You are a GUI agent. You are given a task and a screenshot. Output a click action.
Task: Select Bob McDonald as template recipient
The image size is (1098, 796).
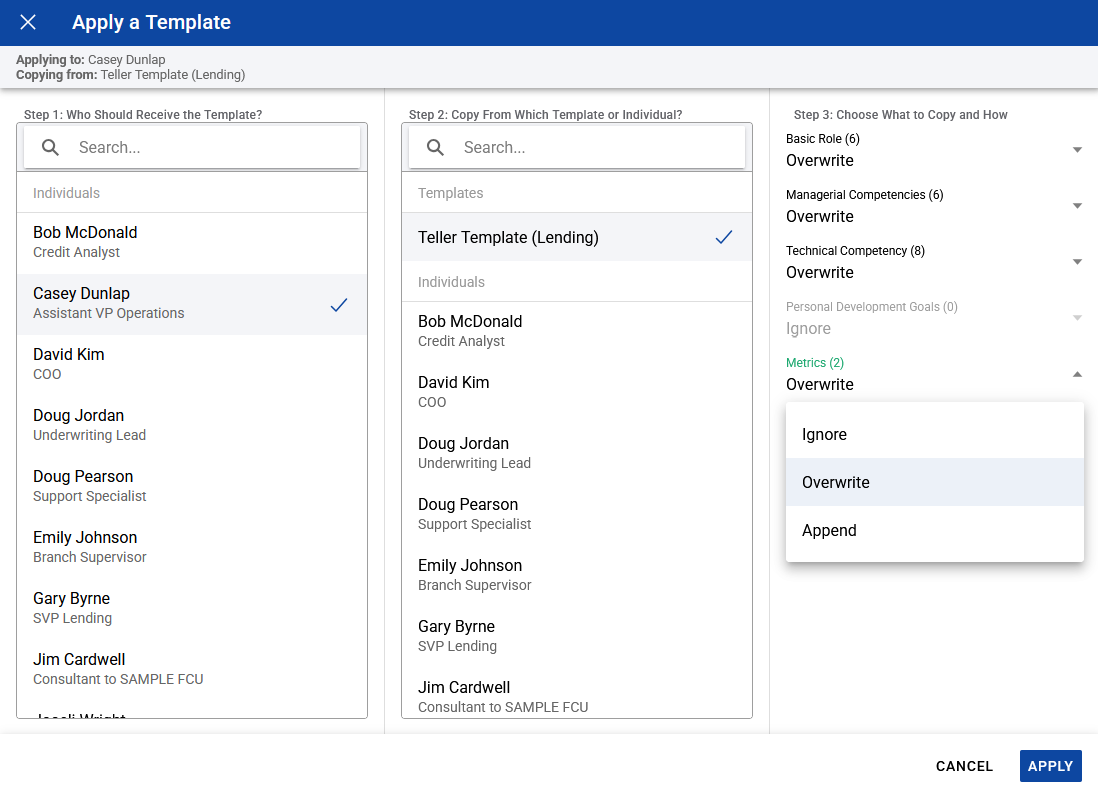(x=192, y=242)
